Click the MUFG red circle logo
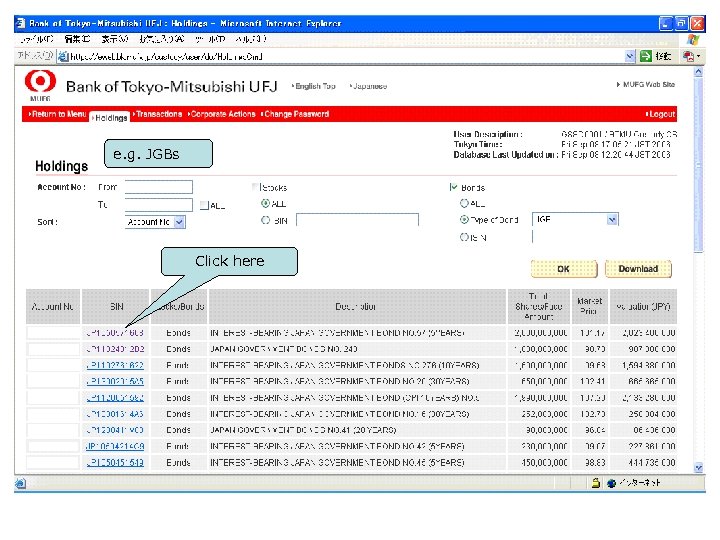Image resolution: width=720 pixels, height=540 pixels. pos(40,81)
